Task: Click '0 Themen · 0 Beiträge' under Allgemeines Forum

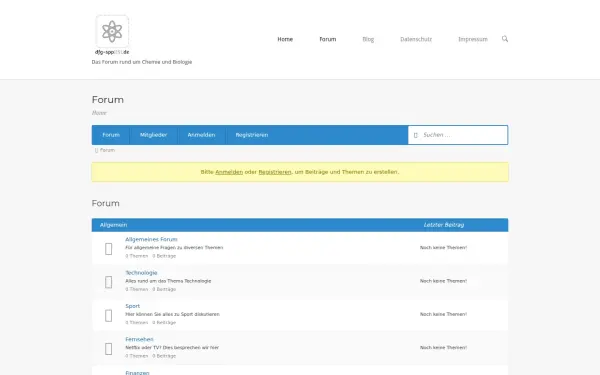Action: (151, 256)
